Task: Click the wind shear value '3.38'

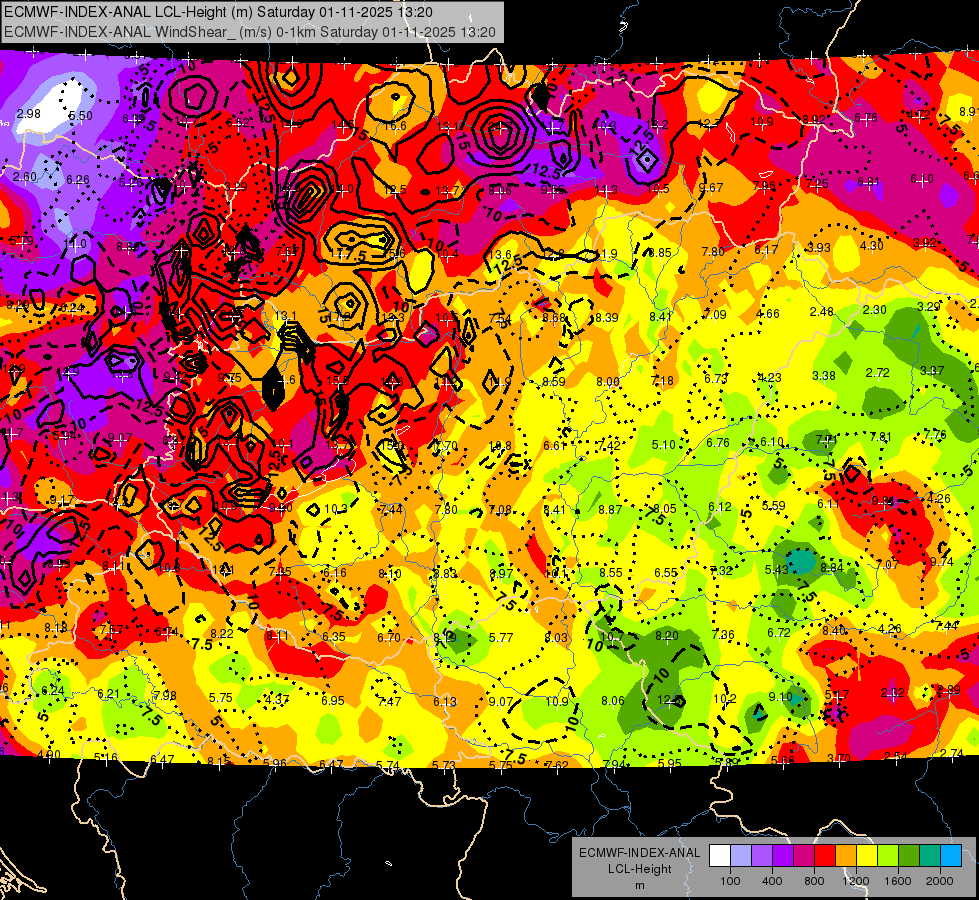Action: click(824, 375)
